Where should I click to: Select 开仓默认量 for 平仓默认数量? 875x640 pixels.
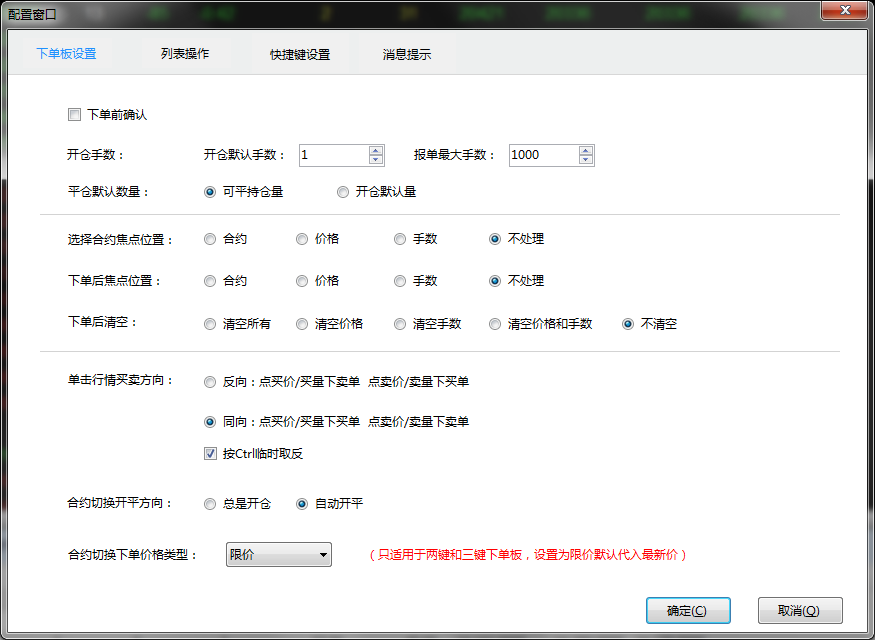pos(343,192)
